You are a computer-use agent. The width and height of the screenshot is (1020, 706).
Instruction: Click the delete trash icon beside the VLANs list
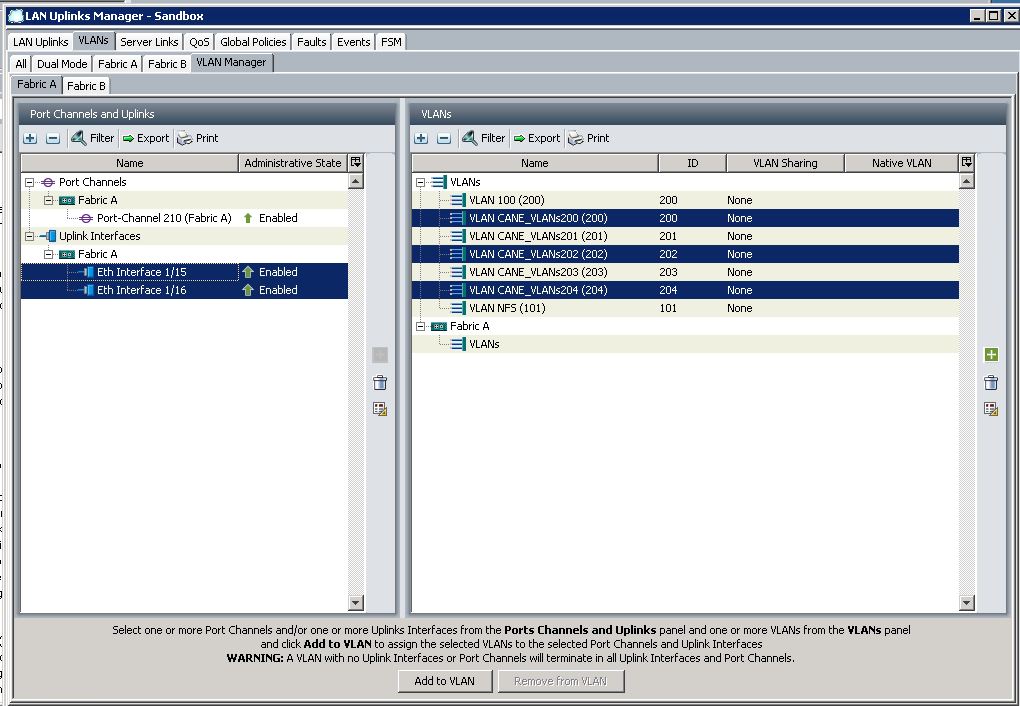tap(990, 382)
